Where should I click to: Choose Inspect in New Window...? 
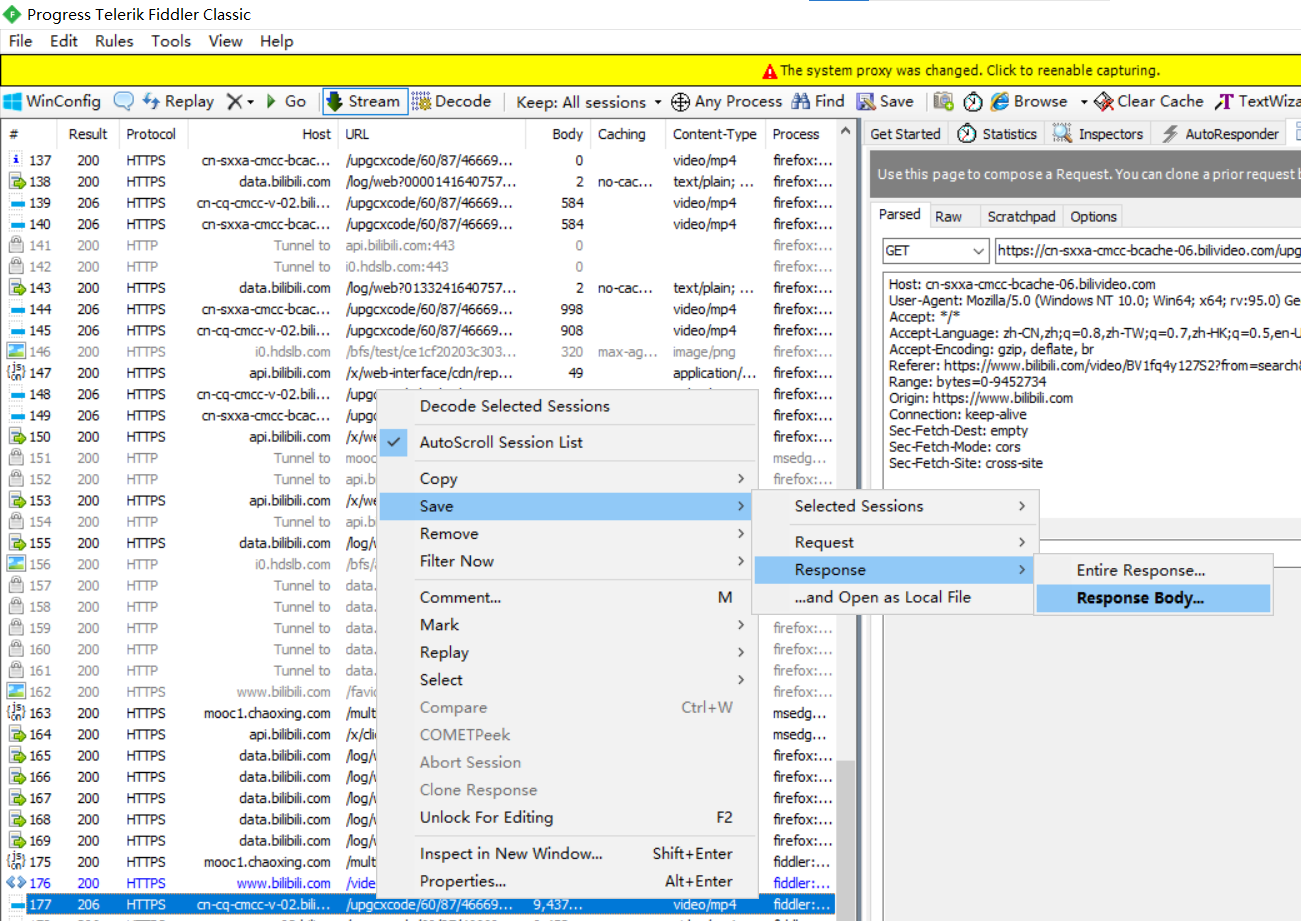coord(566,854)
